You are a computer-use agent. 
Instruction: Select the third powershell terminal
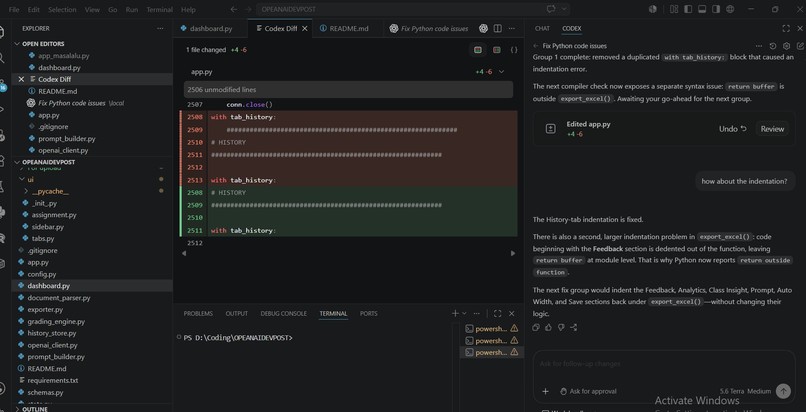pyautogui.click(x=491, y=352)
